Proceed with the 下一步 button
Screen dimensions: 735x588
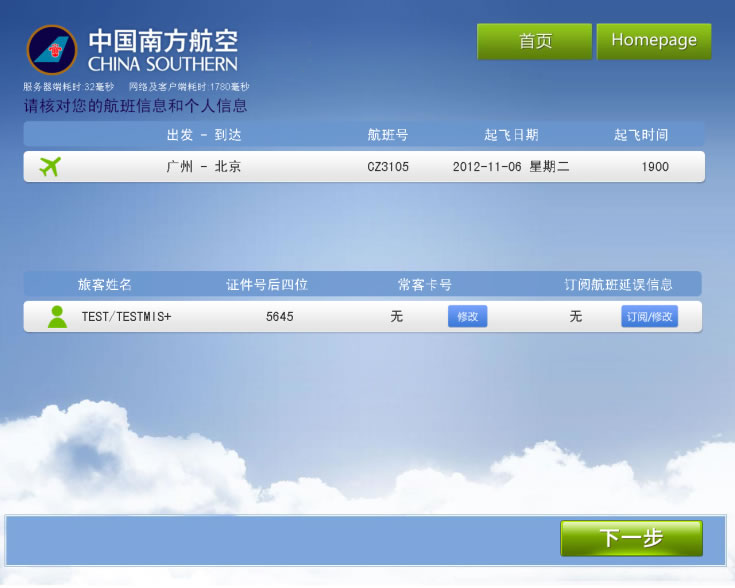point(631,538)
